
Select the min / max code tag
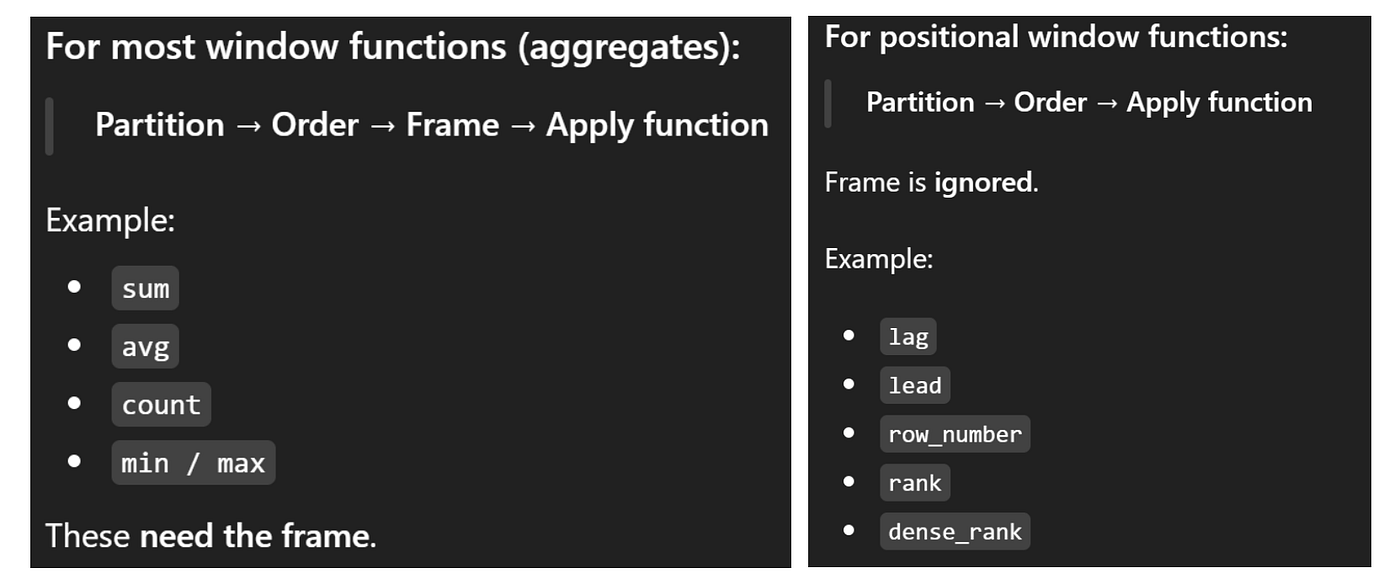(x=193, y=462)
